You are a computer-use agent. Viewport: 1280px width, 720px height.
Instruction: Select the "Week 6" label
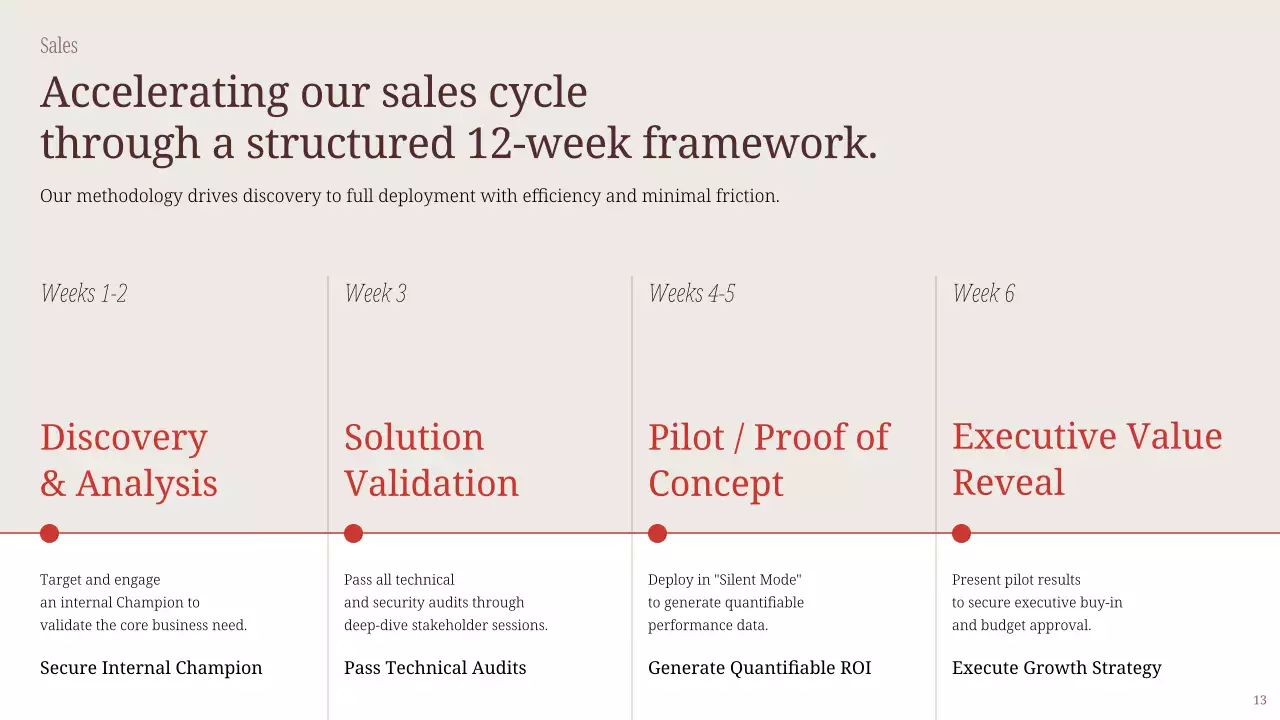click(983, 293)
